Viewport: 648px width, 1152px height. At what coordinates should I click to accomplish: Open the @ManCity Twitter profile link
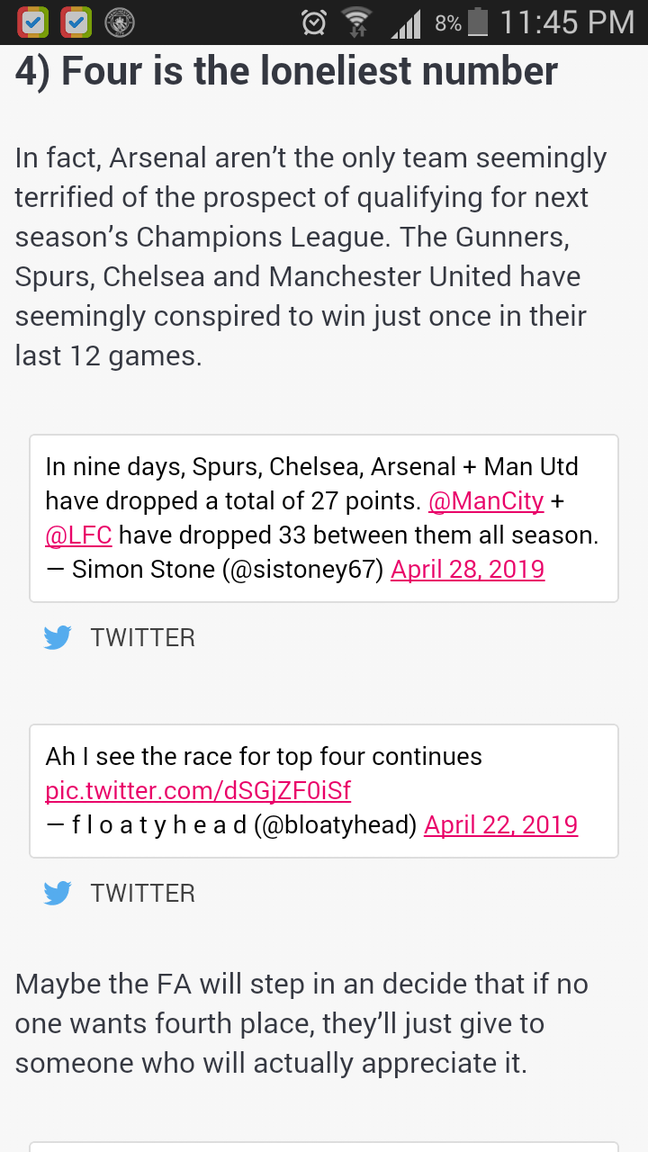click(485, 501)
